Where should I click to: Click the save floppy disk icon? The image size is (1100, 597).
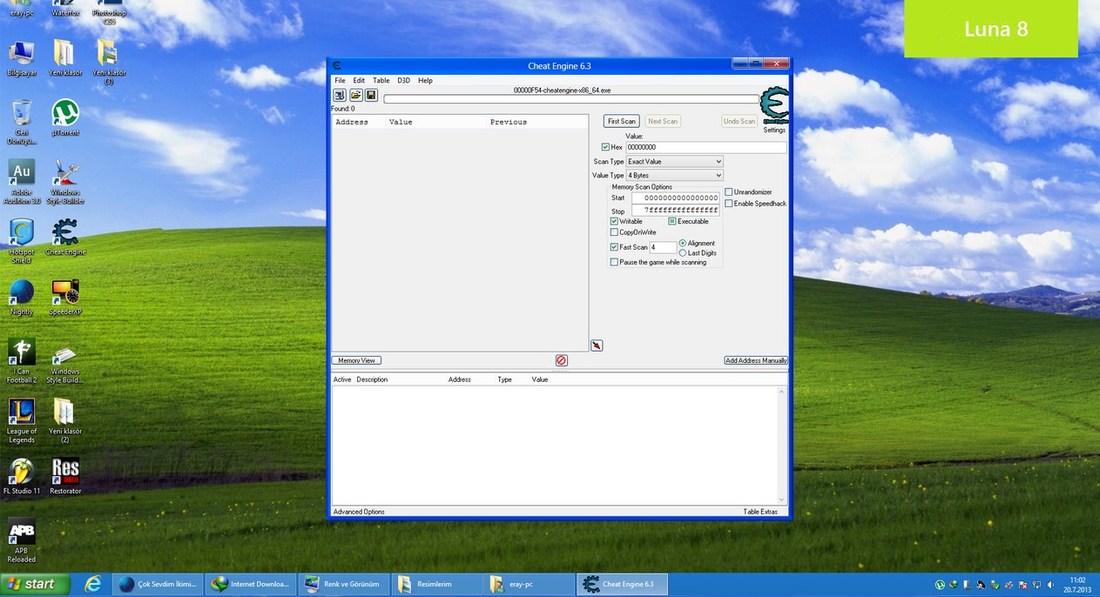pos(371,95)
